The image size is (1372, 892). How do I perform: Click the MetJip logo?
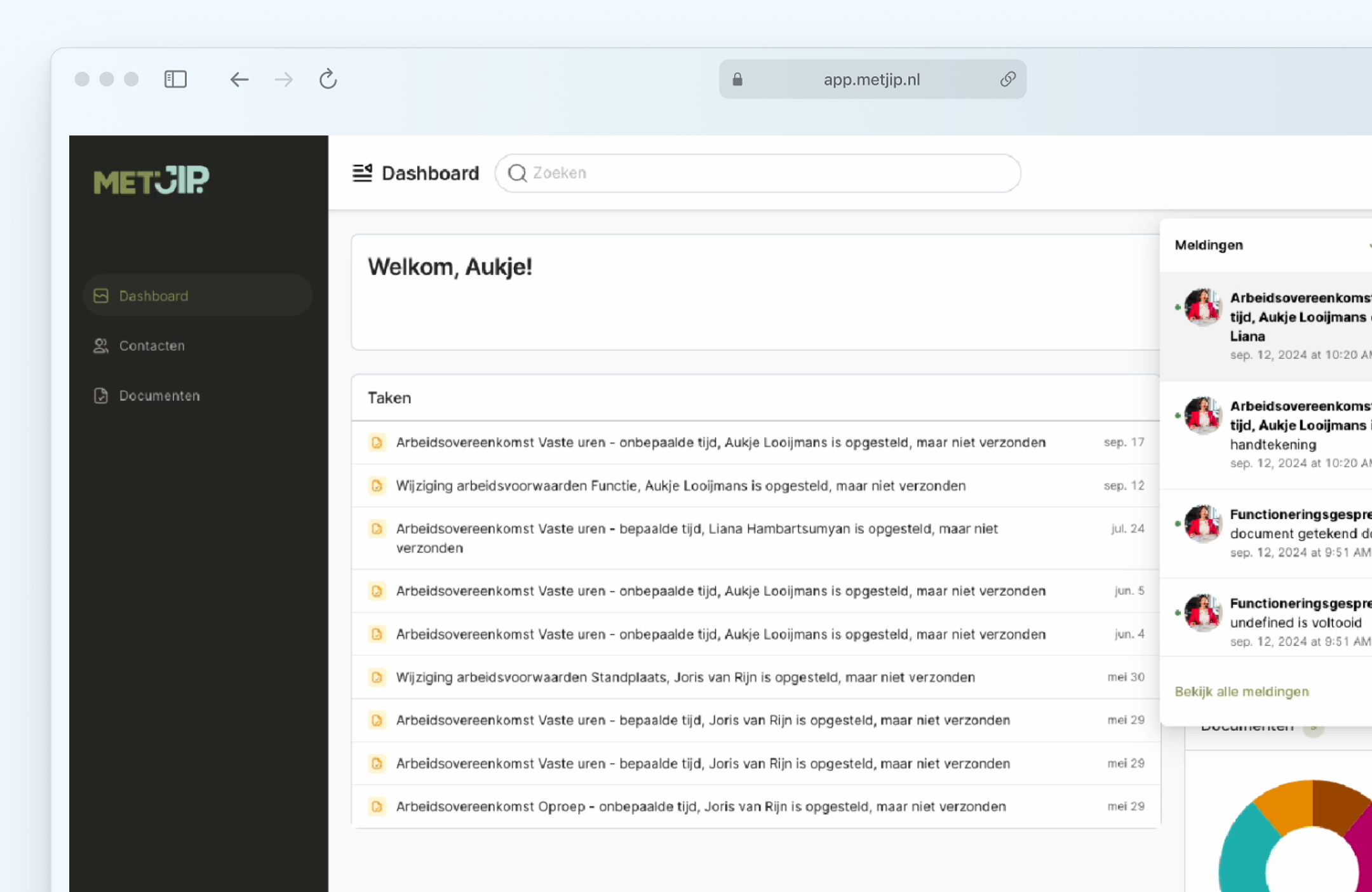pyautogui.click(x=152, y=180)
